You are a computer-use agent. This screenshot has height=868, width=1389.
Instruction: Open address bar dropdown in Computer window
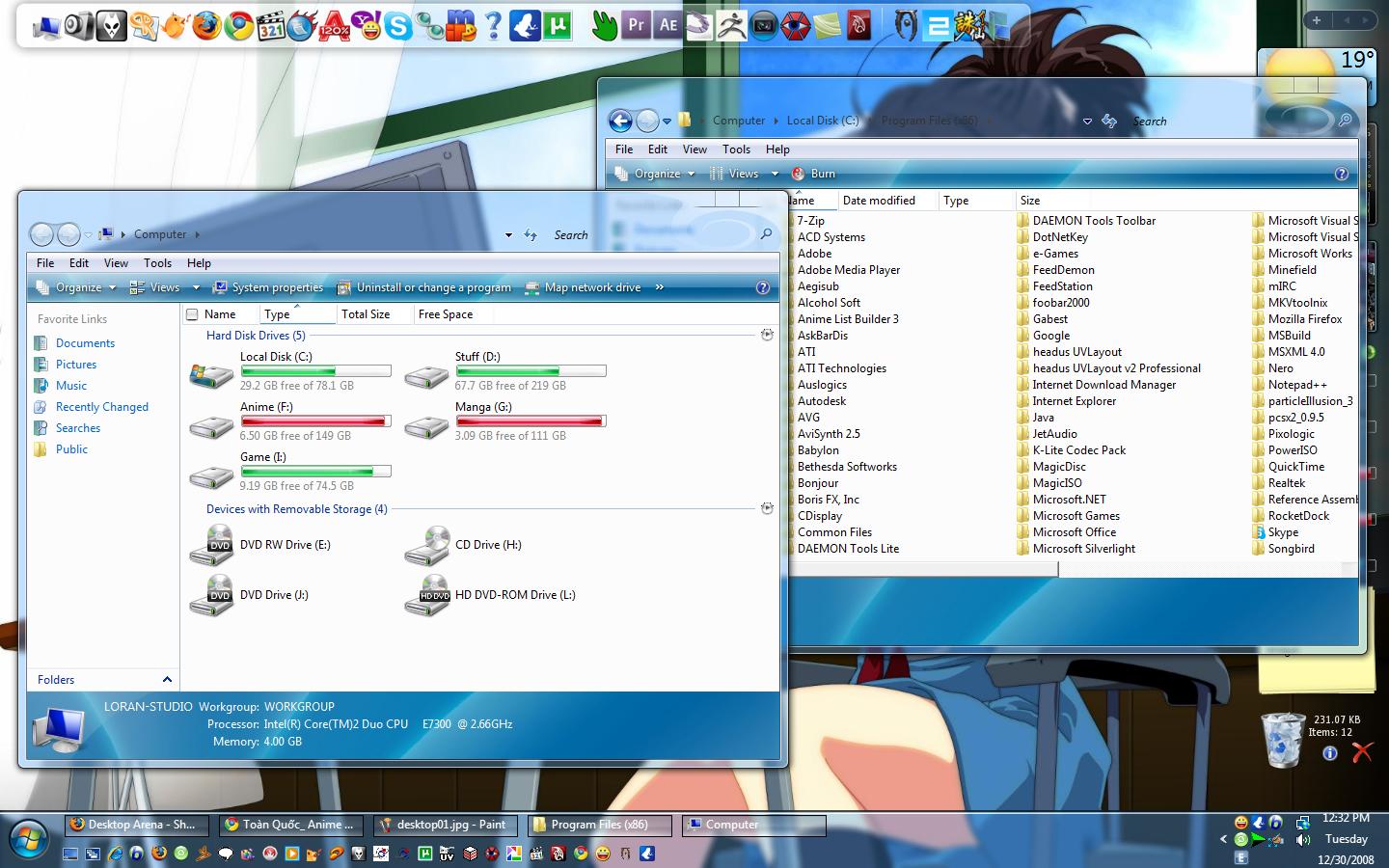(x=508, y=235)
